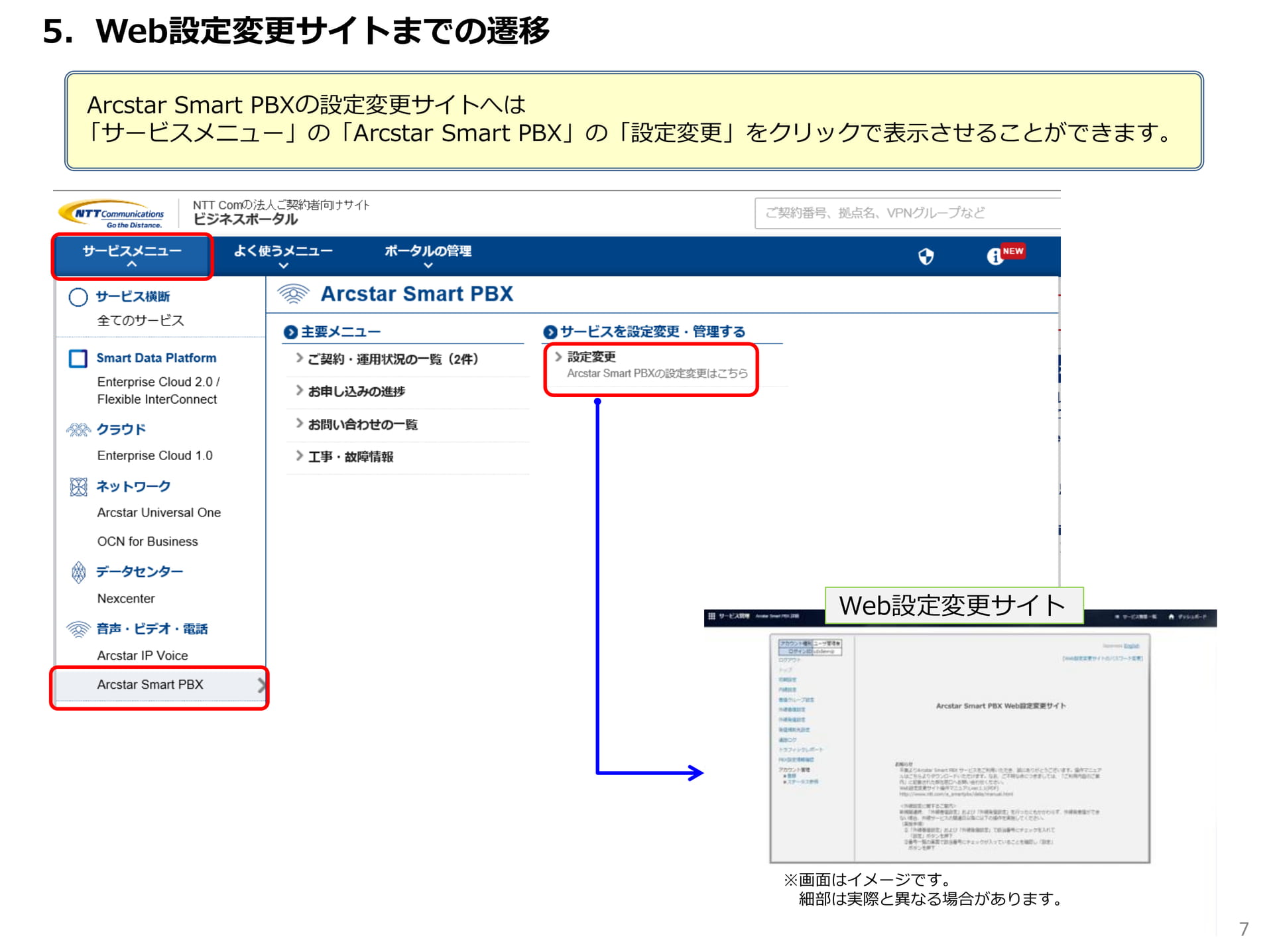Open Arcstar IP Voice in sidebar
The height and width of the screenshot is (952, 1273).
143,656
